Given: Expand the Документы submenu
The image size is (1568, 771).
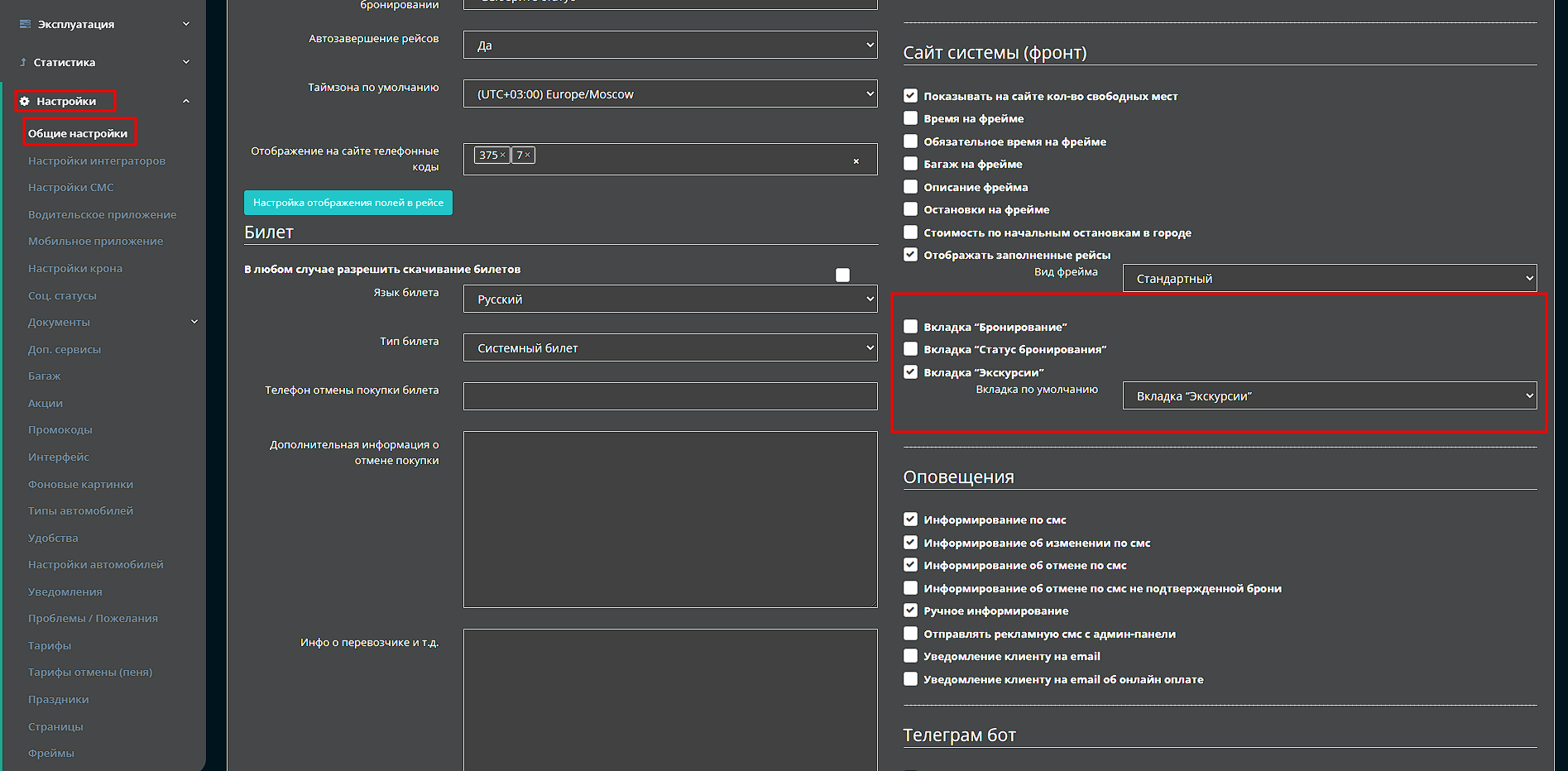Looking at the screenshot, I should (194, 322).
